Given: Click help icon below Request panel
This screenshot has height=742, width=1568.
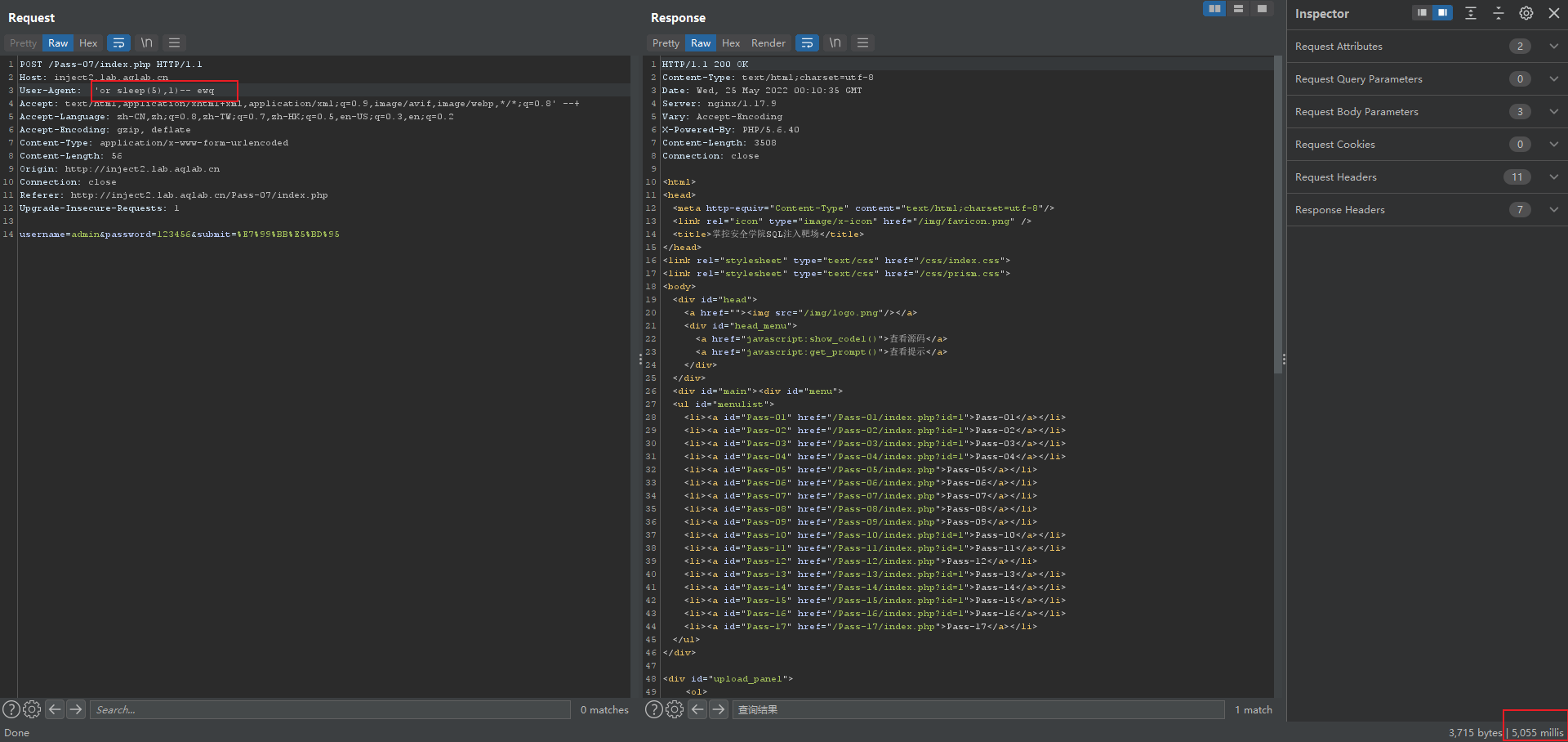Looking at the screenshot, I should coord(11,709).
